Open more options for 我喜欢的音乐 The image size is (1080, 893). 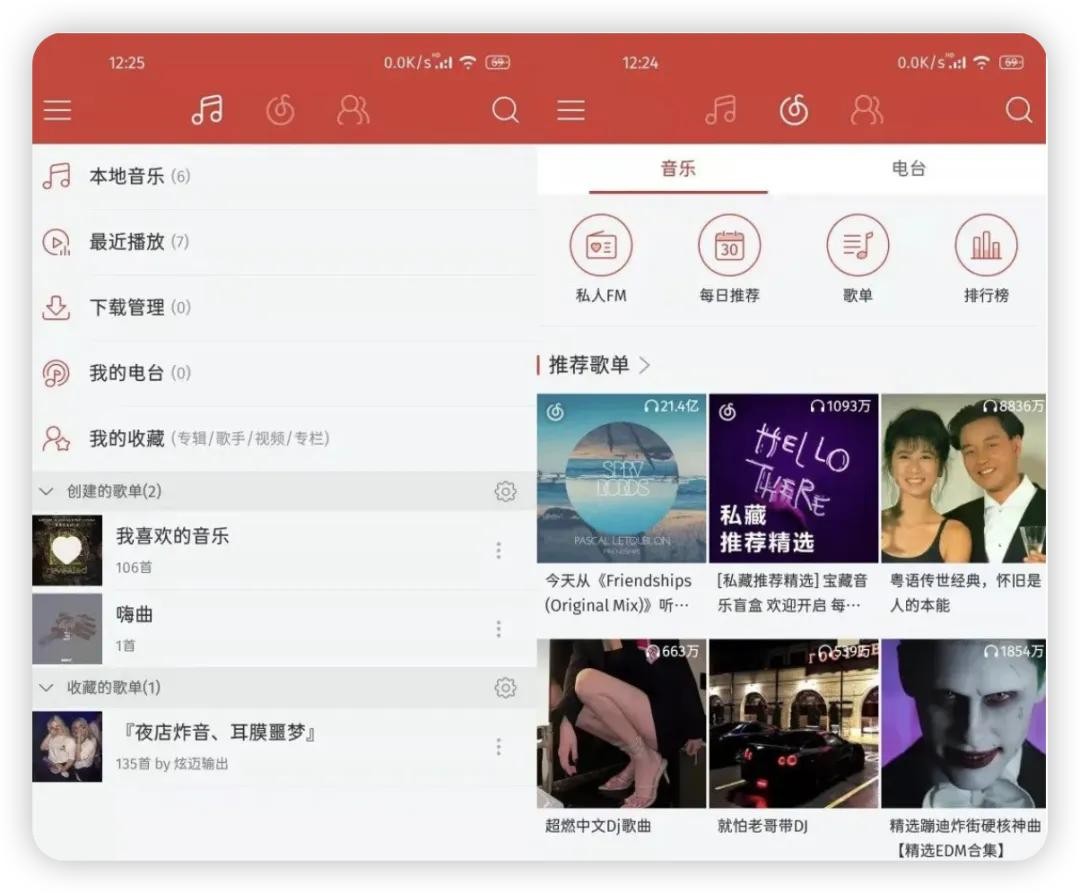pos(498,550)
